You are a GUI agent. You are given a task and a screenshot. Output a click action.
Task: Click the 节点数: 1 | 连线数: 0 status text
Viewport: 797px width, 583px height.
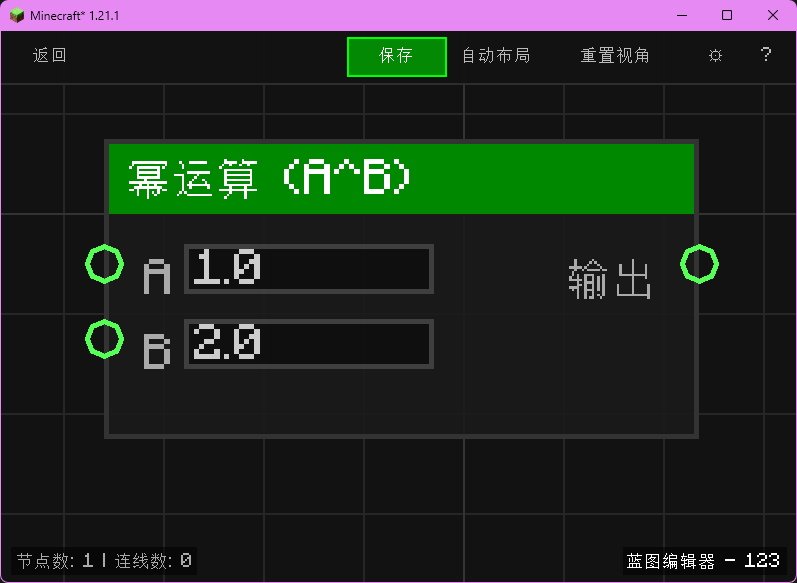[x=104, y=561]
